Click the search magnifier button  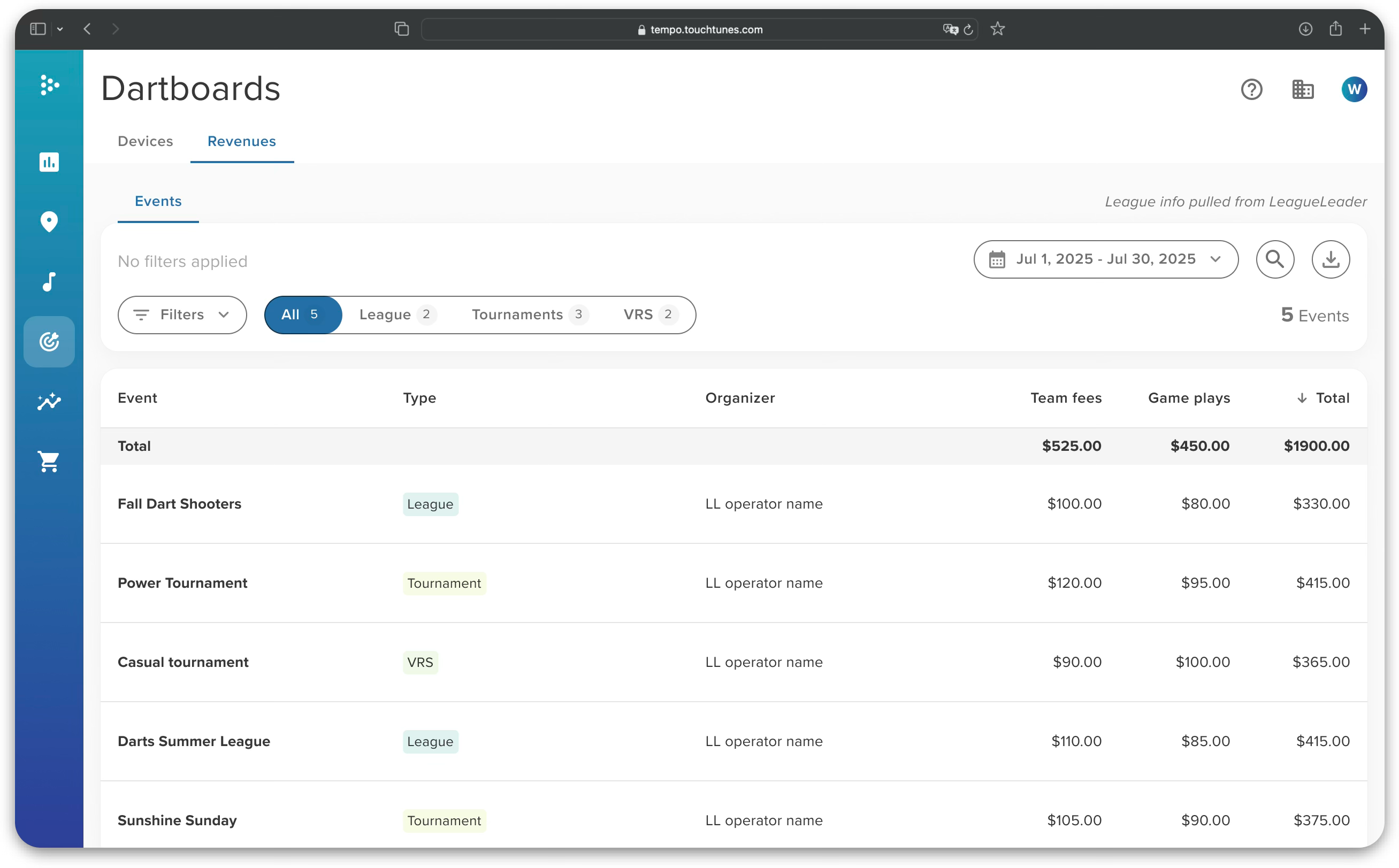coord(1274,259)
